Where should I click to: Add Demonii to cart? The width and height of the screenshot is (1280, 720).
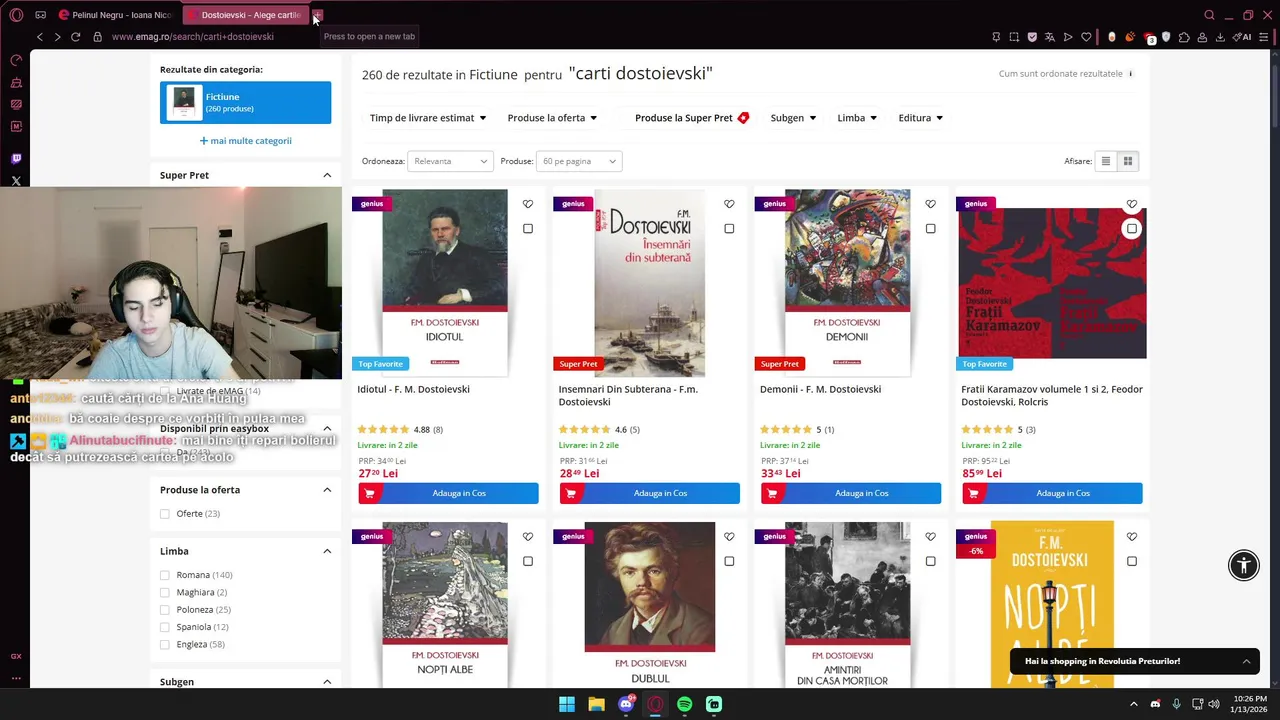pos(851,493)
